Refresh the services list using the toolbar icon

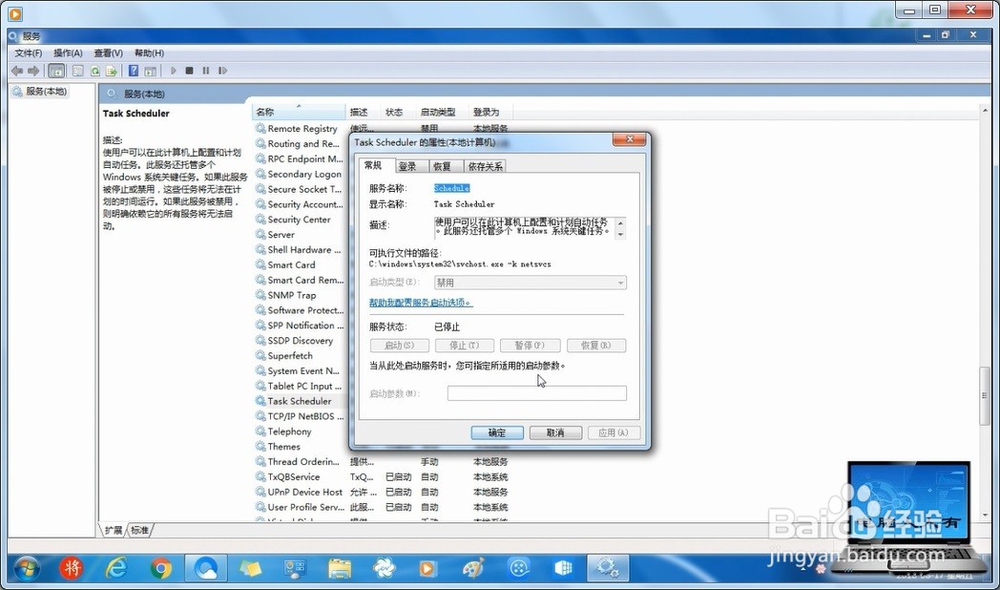95,70
